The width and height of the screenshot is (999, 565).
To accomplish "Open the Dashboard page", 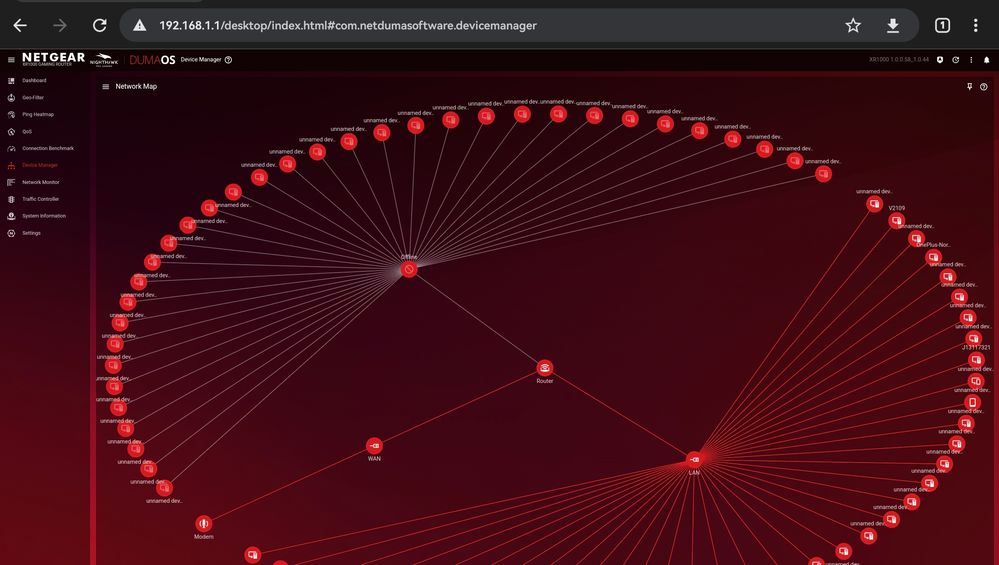I will tap(34, 80).
